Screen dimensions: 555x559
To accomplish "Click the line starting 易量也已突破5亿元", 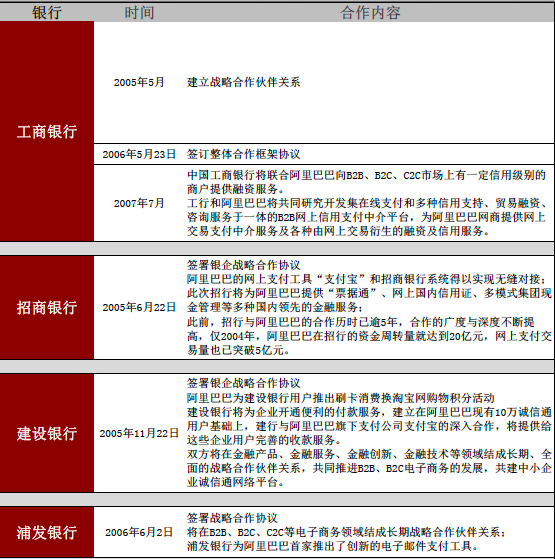I will point(238,350).
